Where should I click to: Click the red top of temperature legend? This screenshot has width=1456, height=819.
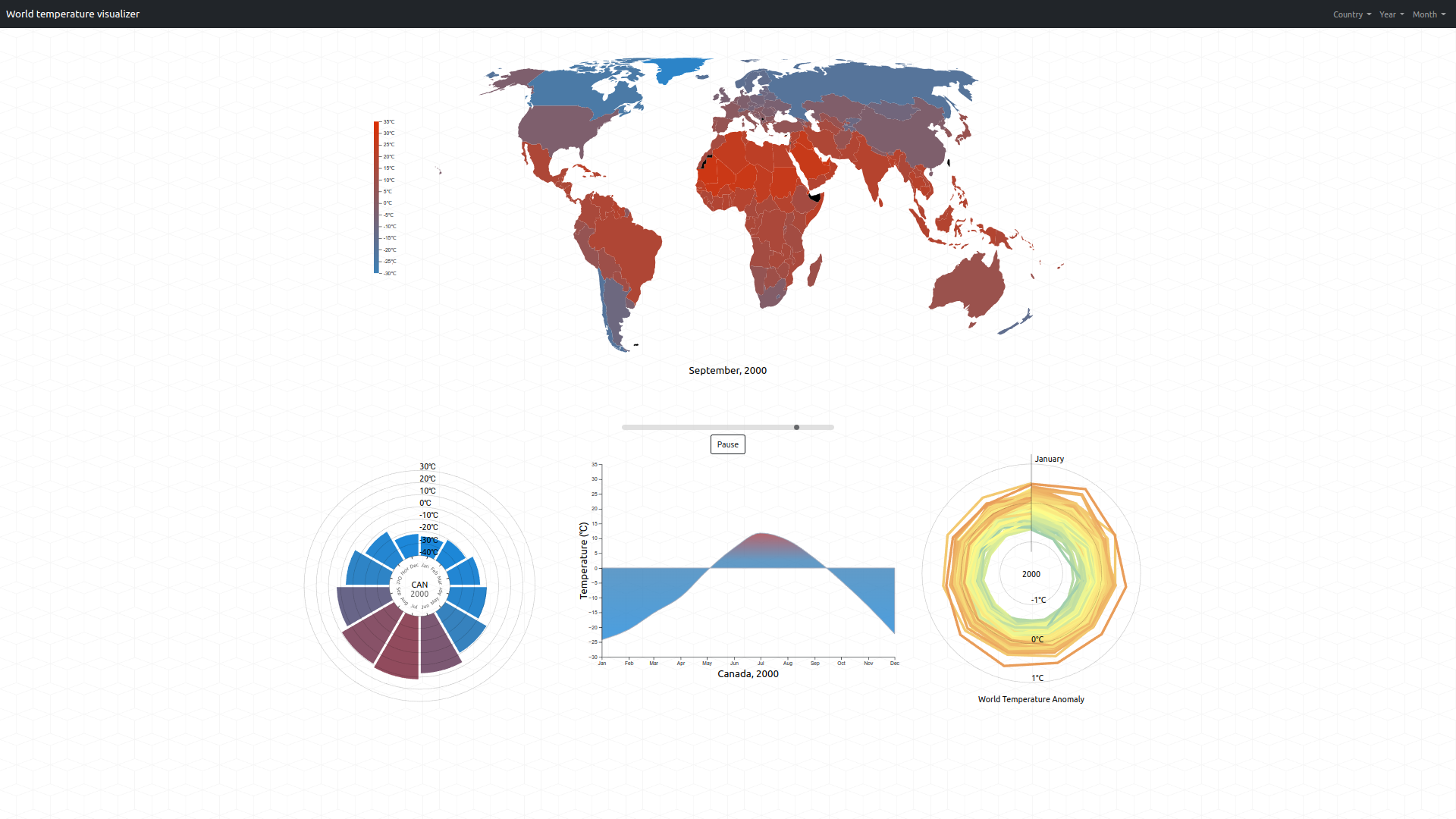click(376, 124)
